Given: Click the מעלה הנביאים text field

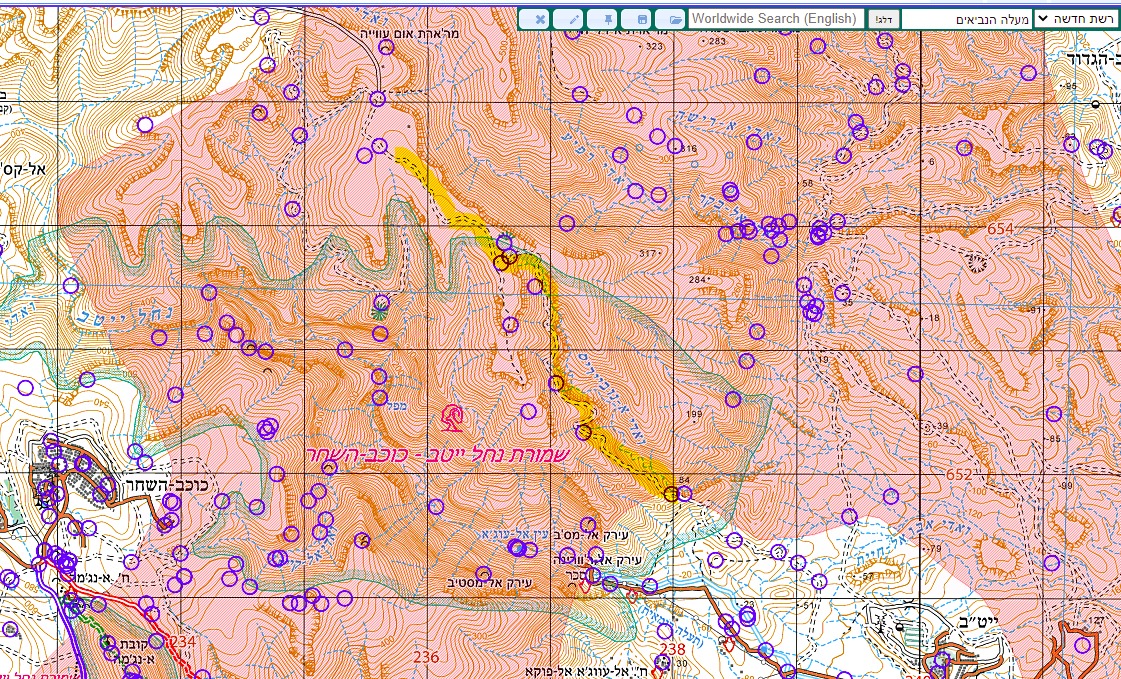Looking at the screenshot, I should point(965,18).
